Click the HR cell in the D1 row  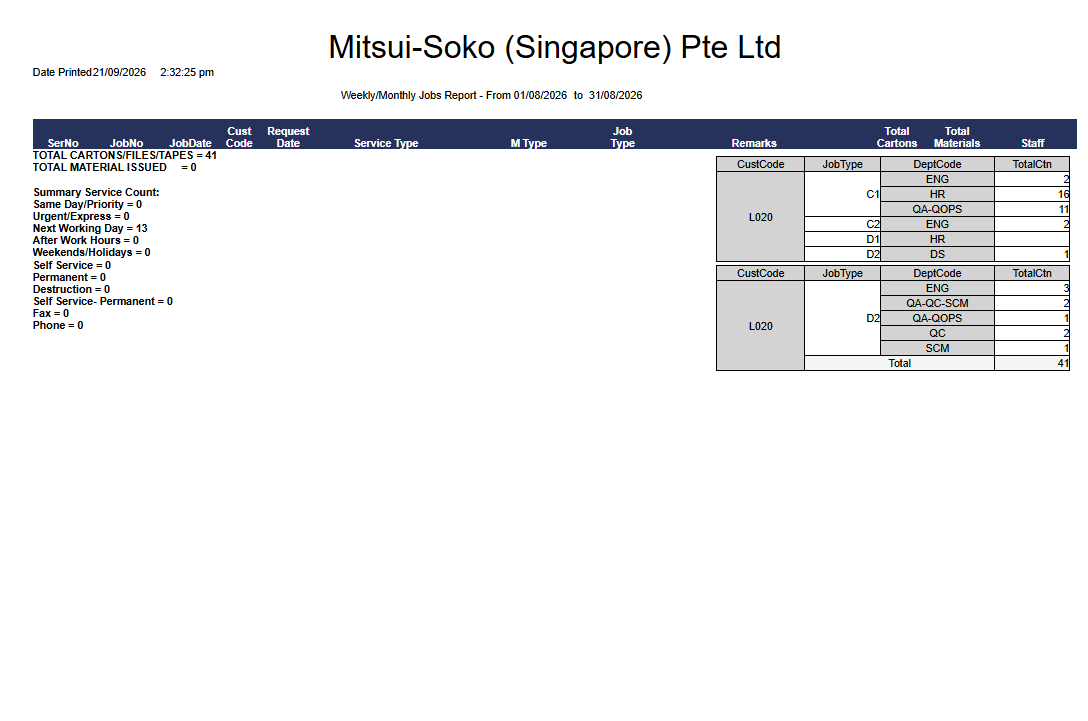click(937, 239)
